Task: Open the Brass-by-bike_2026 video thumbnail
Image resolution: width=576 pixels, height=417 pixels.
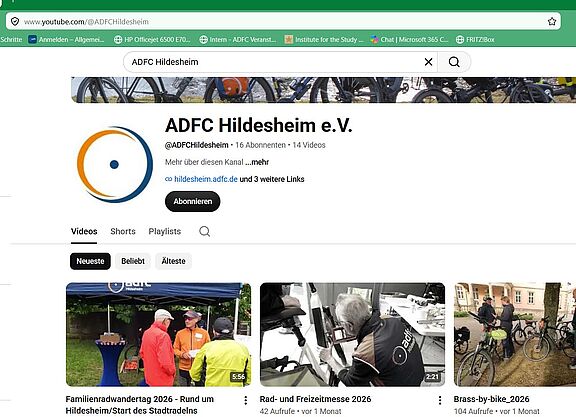Action: tap(515, 334)
